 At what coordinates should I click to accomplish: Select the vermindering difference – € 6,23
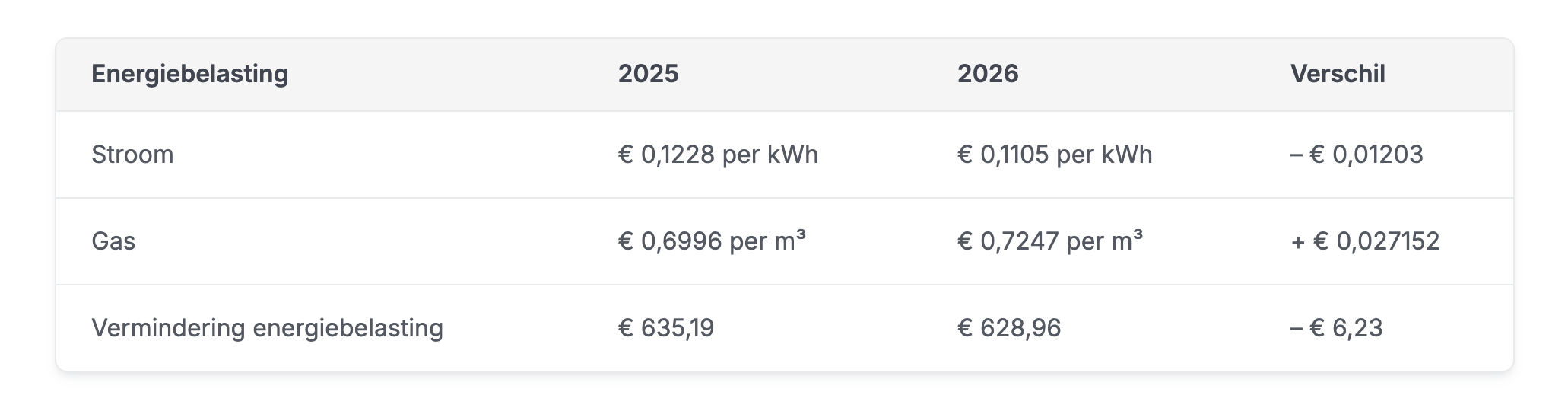point(1335,328)
